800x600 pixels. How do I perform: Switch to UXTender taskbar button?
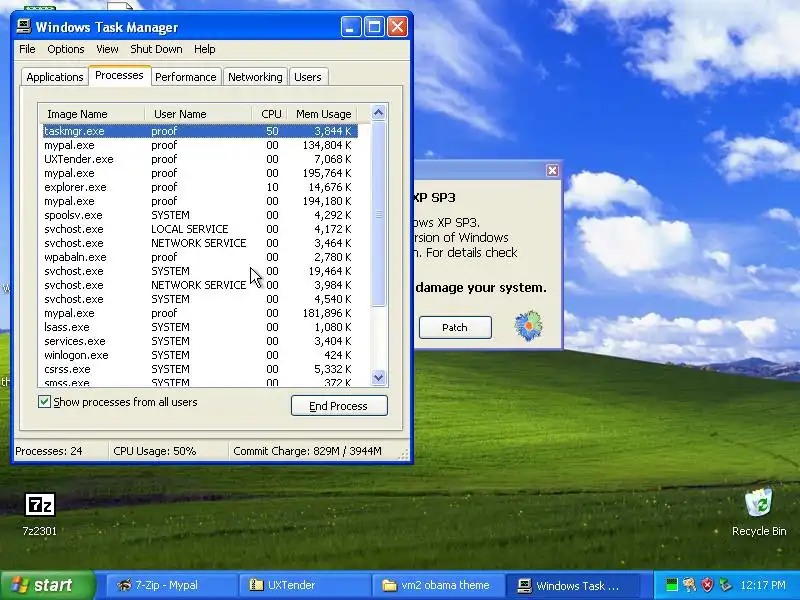[305, 585]
